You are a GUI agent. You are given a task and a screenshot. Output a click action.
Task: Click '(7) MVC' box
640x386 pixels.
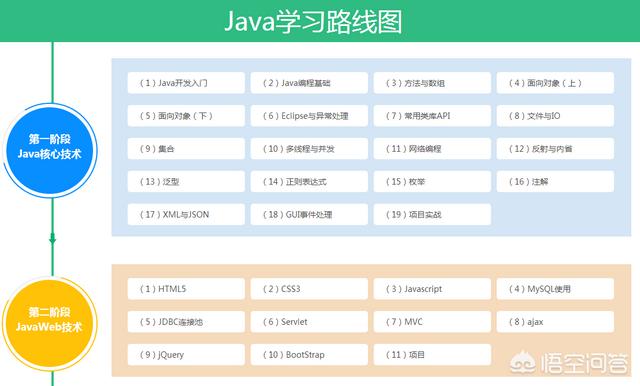pyautogui.click(x=432, y=322)
